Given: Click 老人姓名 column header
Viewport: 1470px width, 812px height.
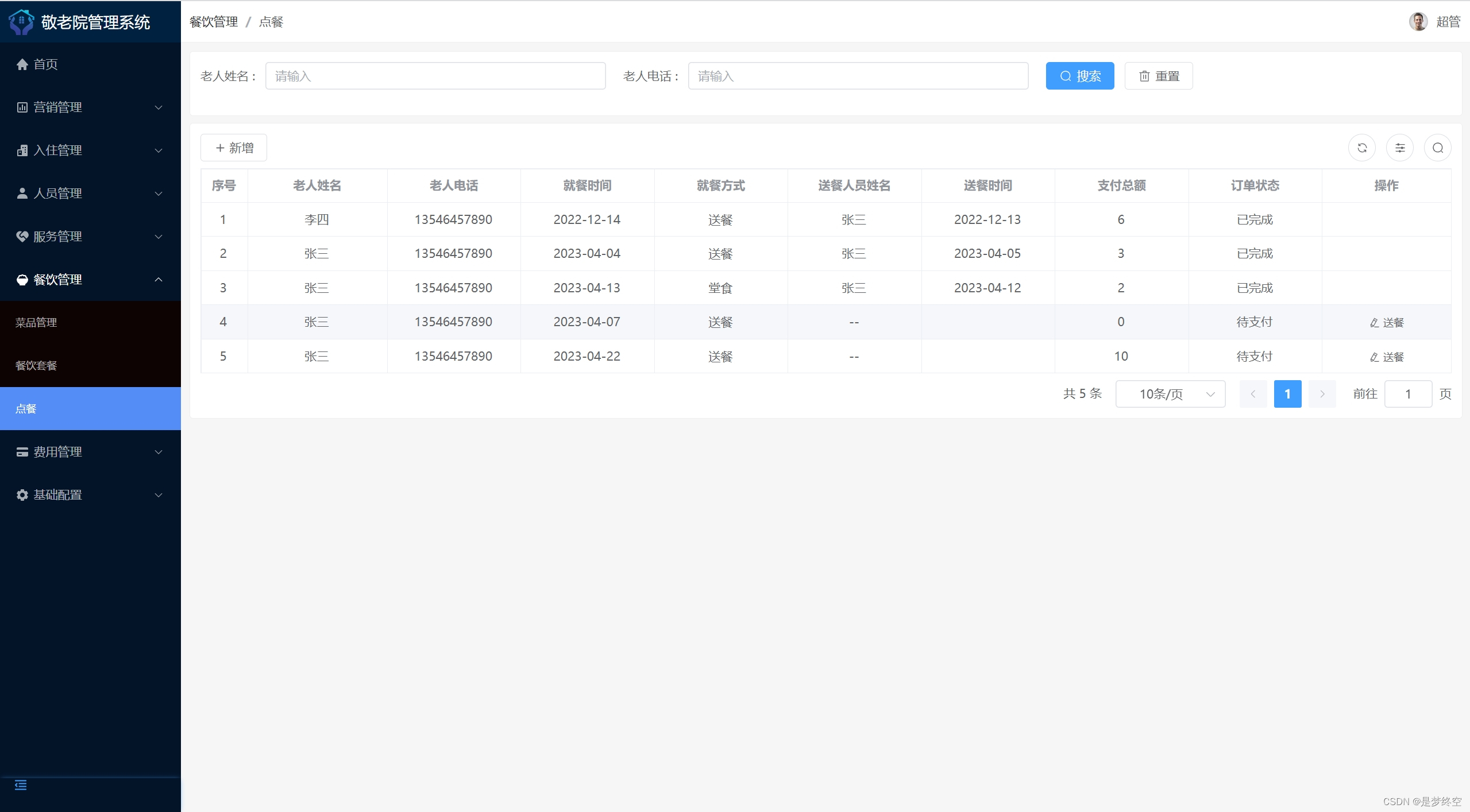Looking at the screenshot, I should [x=317, y=185].
